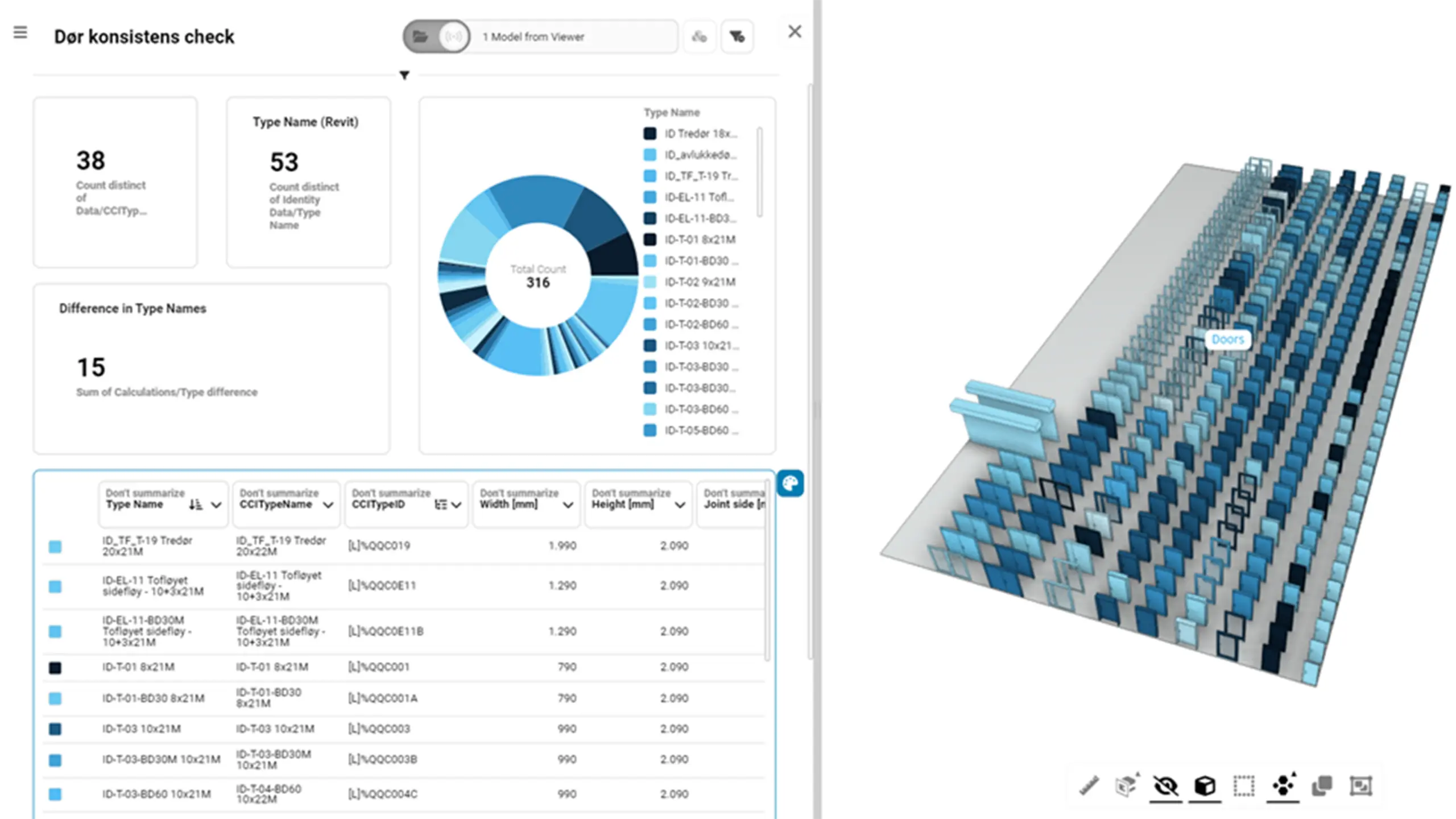Select the Doors label in 3D viewer
The image size is (1456, 819).
point(1227,340)
